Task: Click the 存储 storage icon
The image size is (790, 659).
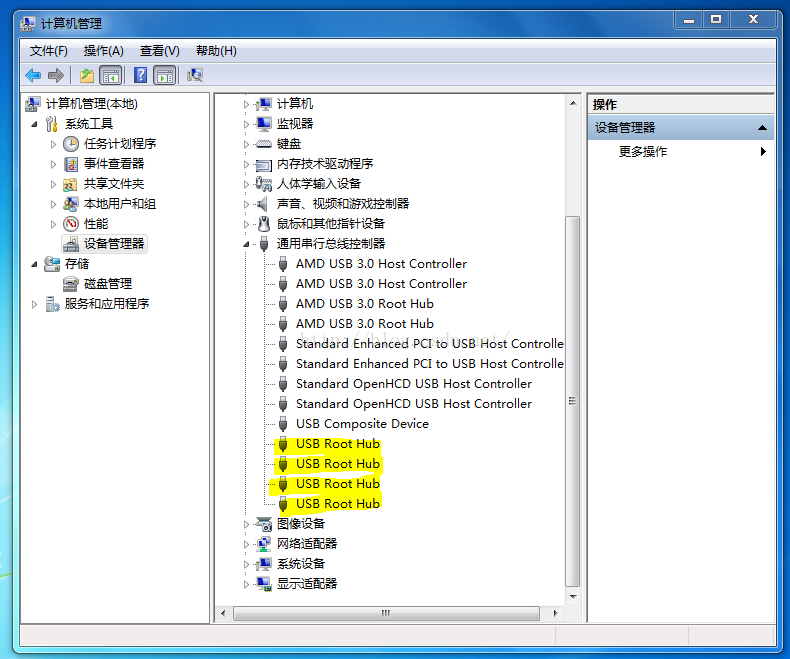Action: 52,264
